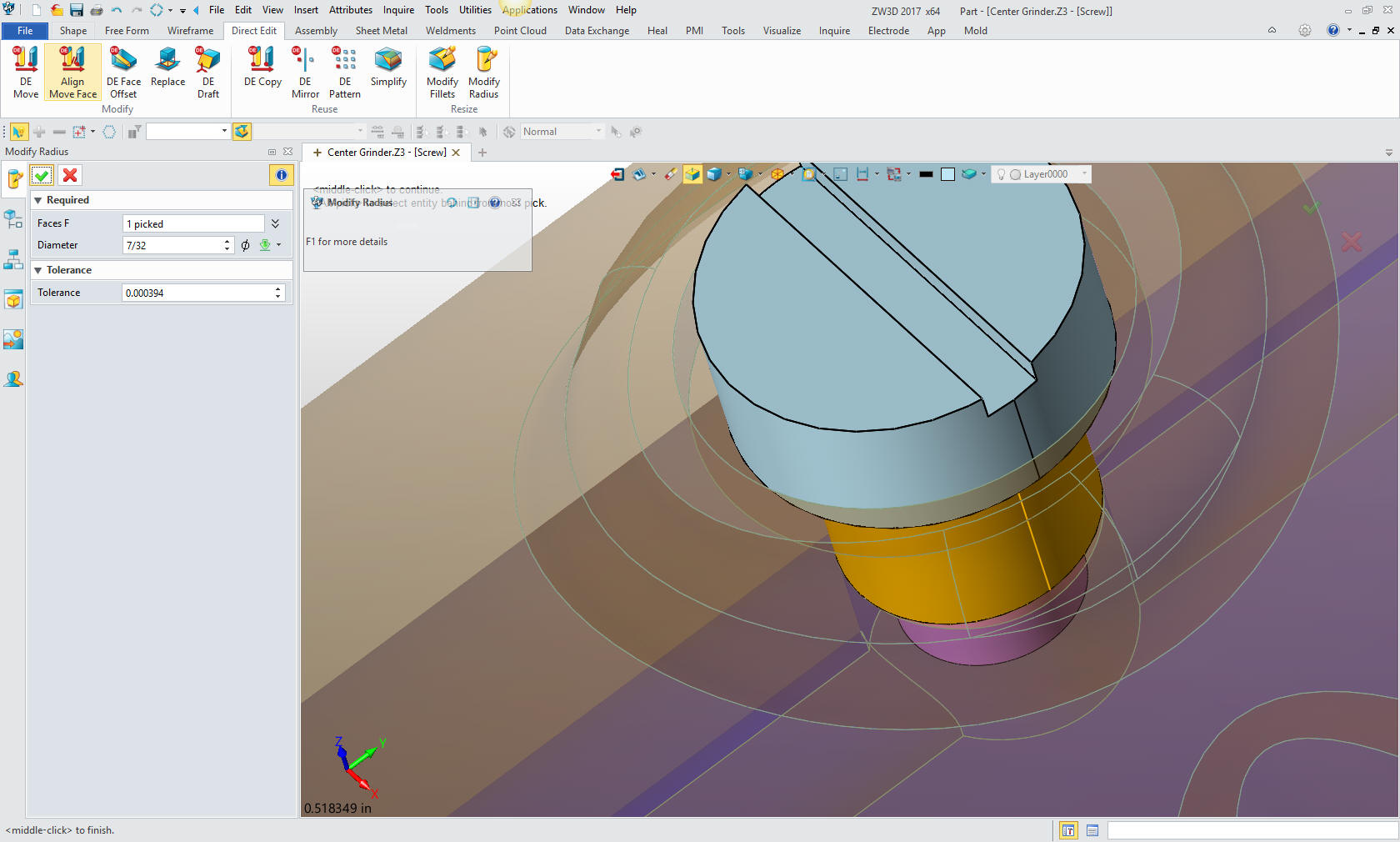Click the Undo arrow icon
Viewport: 1400px width, 842px height.
(117, 10)
